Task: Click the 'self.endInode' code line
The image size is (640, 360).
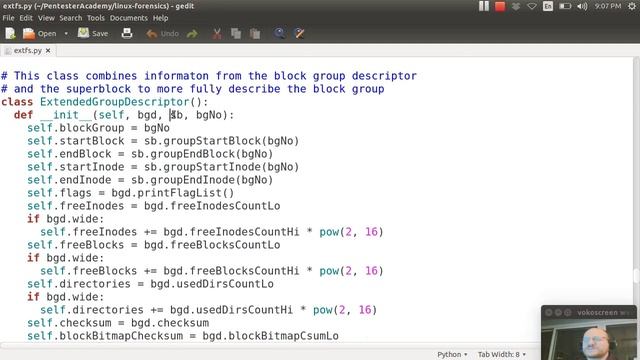Action: point(150,180)
